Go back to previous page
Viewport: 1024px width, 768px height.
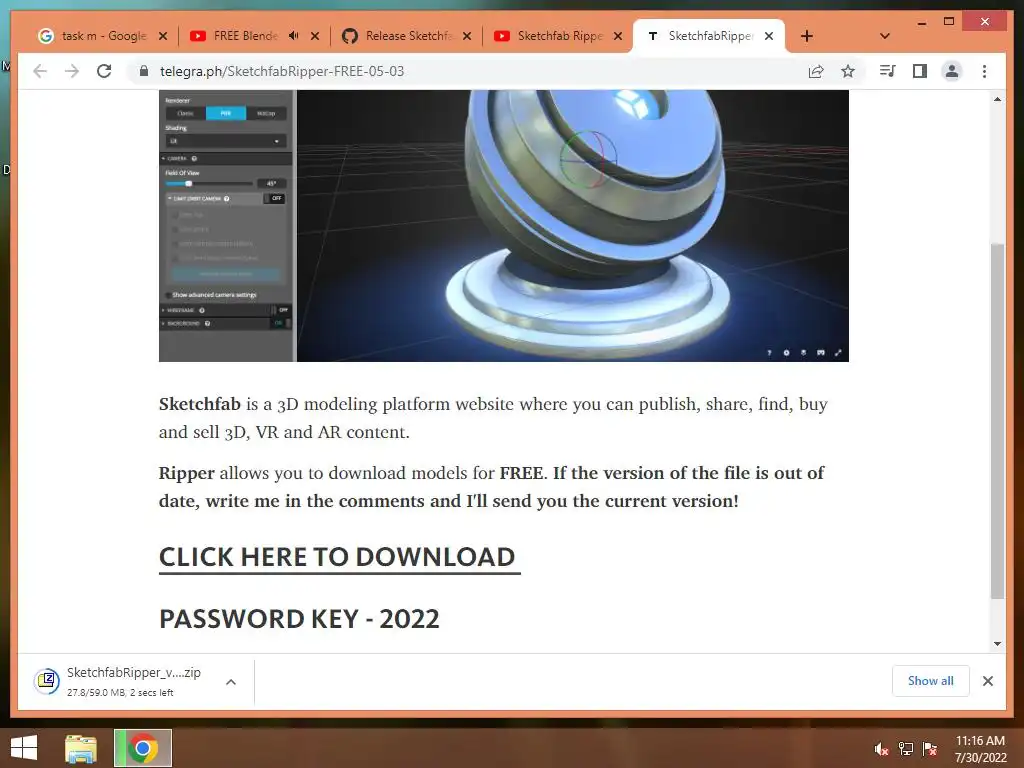point(40,71)
